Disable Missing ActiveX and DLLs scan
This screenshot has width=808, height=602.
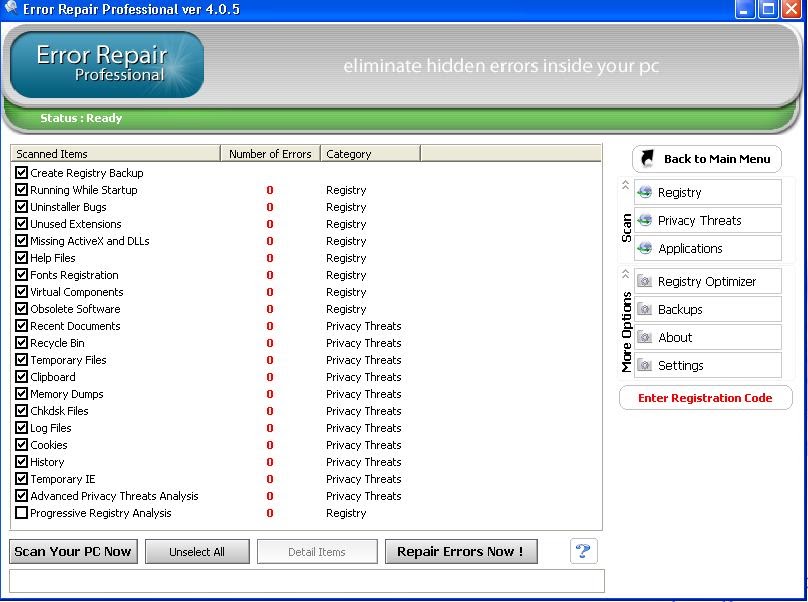point(21,241)
